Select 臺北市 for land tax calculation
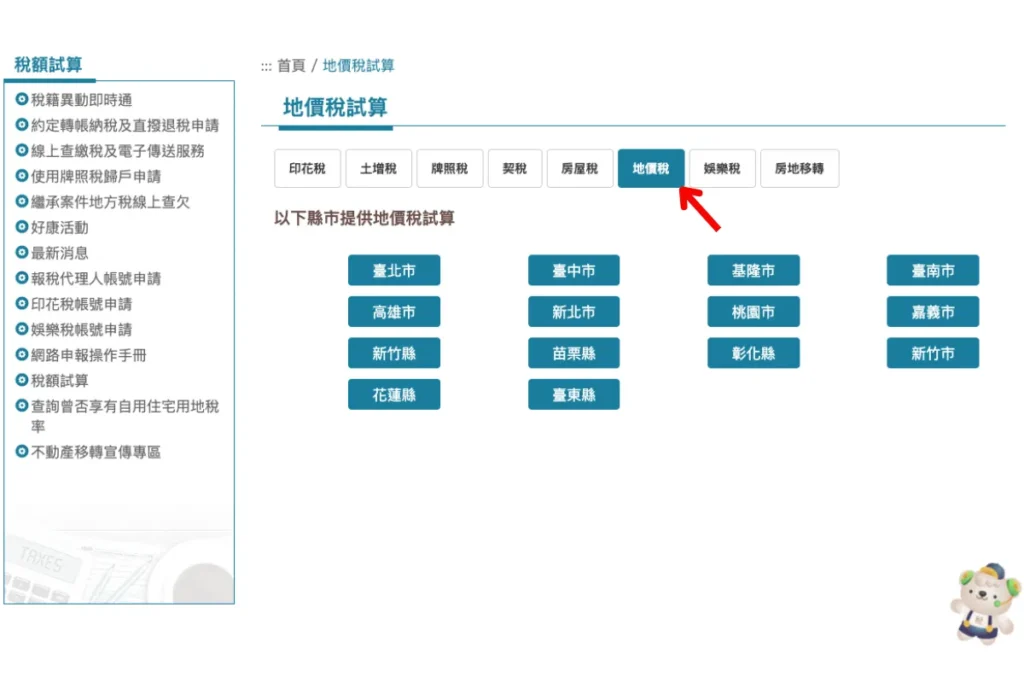Image resolution: width=1024 pixels, height=683 pixels. pos(394,270)
